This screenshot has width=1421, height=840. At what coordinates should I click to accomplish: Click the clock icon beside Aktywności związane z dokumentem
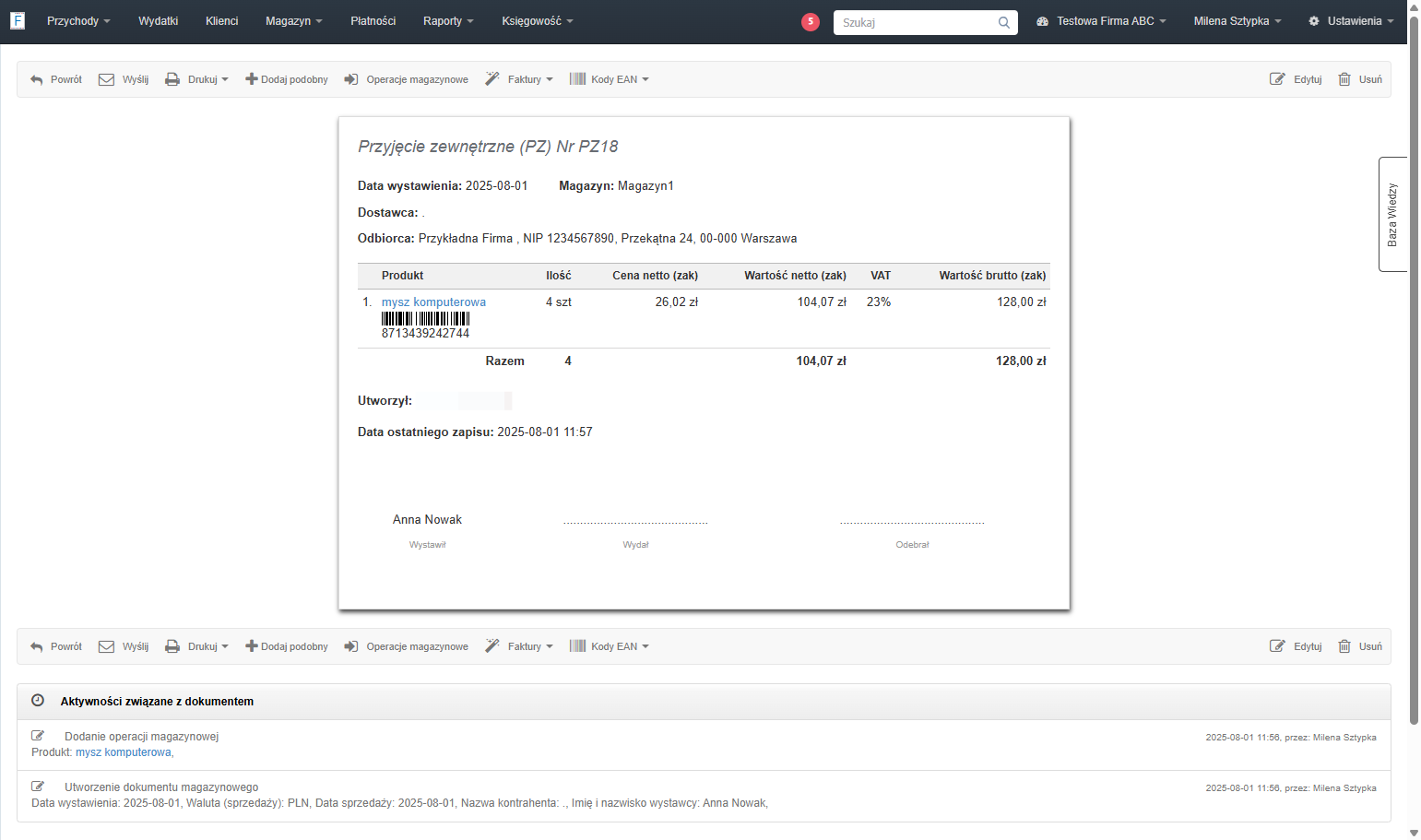coord(38,701)
